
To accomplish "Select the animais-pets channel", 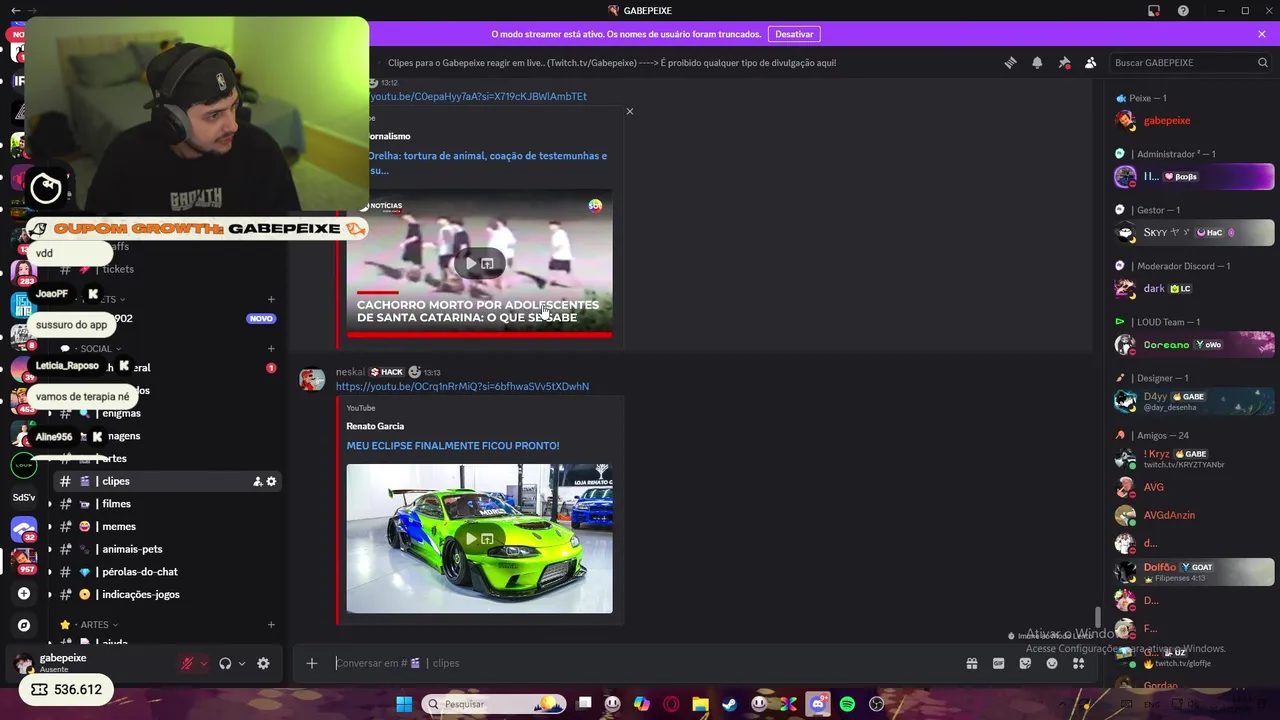I will point(166,549).
